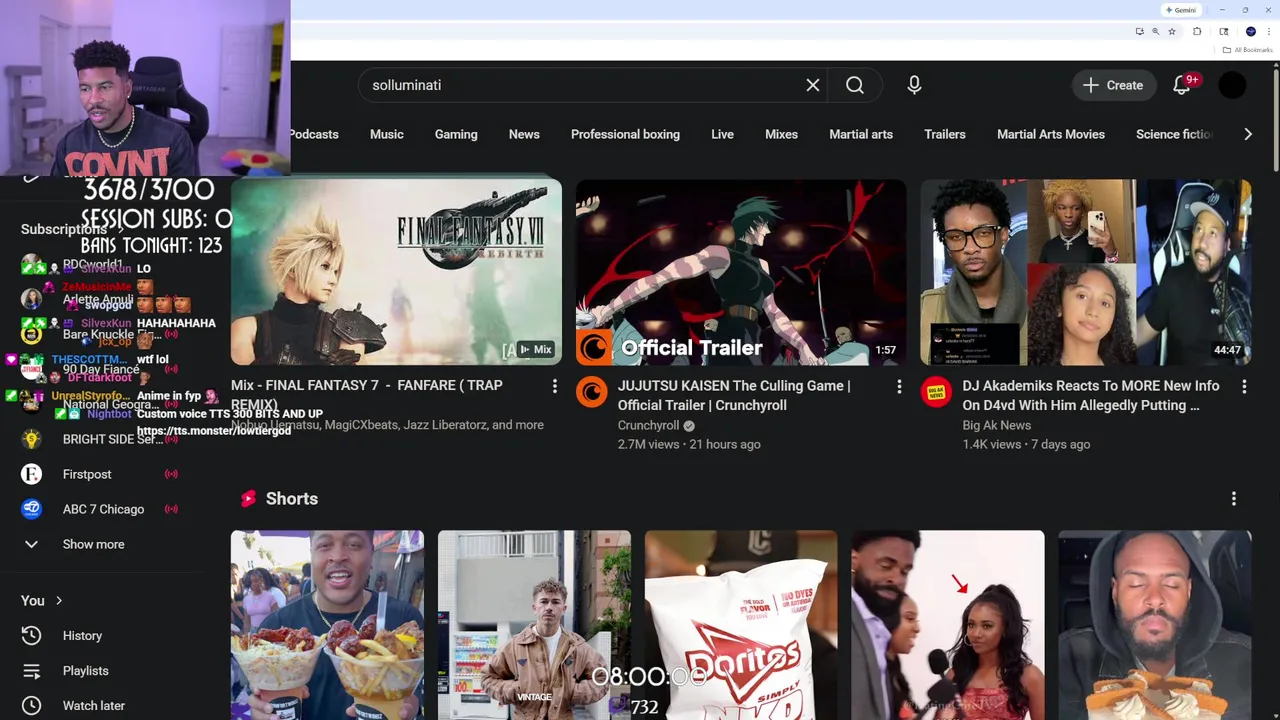Open the loaded fries food Short
This screenshot has width=1280, height=720.
point(327,625)
